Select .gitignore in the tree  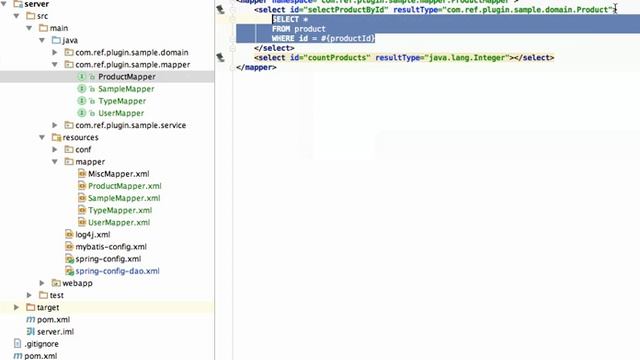point(41,344)
